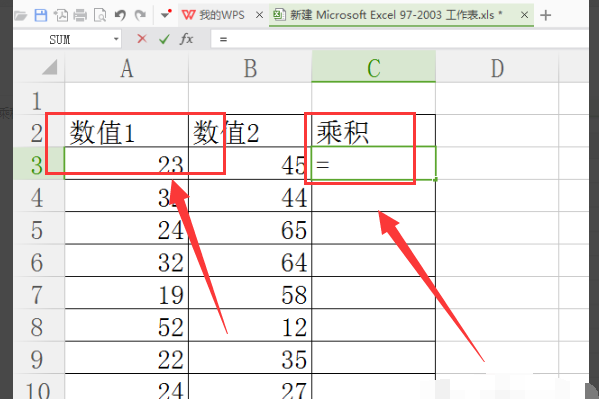The height and width of the screenshot is (399, 599).
Task: Click the cell labeled 数值2
Action: click(250, 131)
